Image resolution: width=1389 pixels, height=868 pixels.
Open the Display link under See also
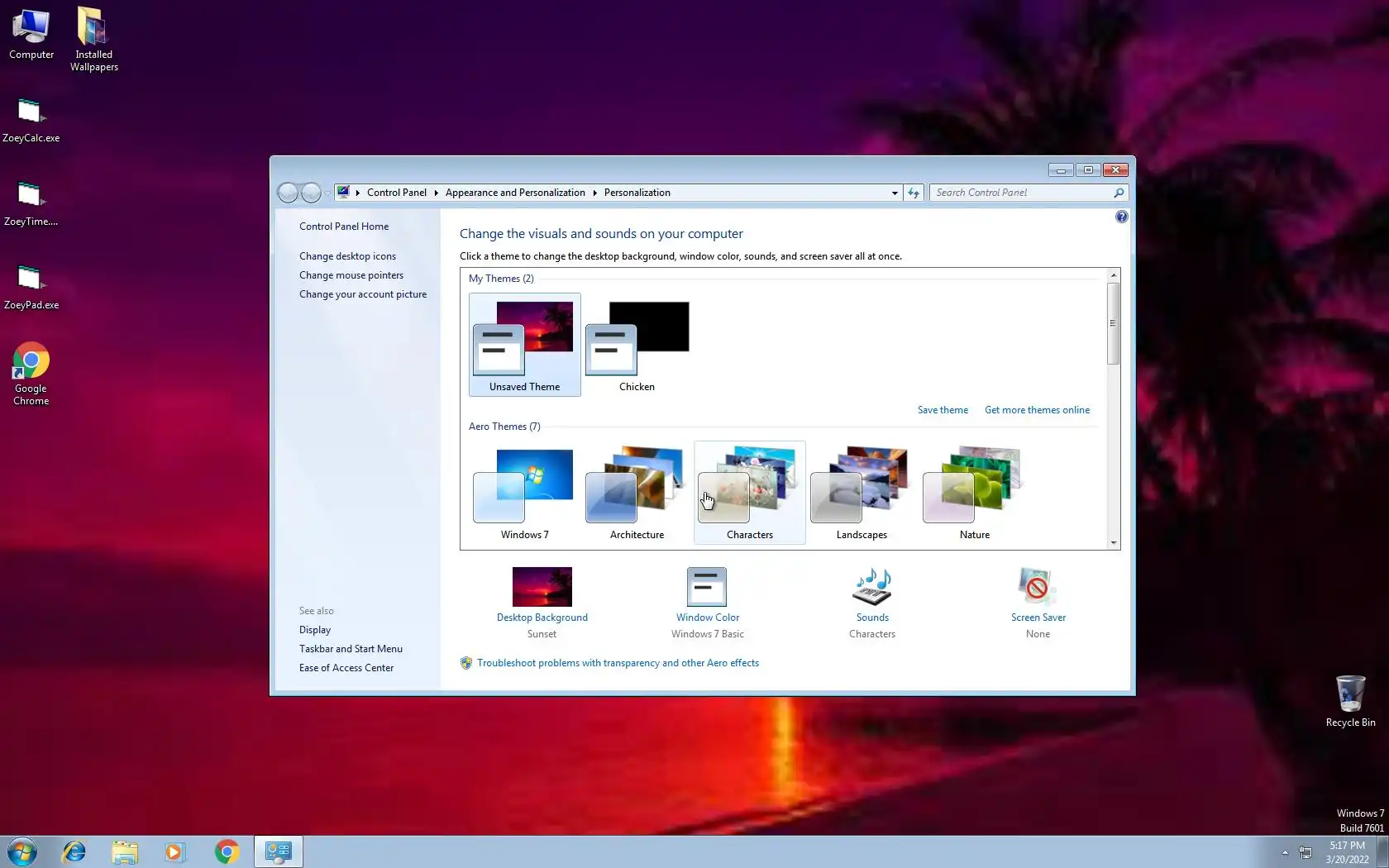[315, 630]
